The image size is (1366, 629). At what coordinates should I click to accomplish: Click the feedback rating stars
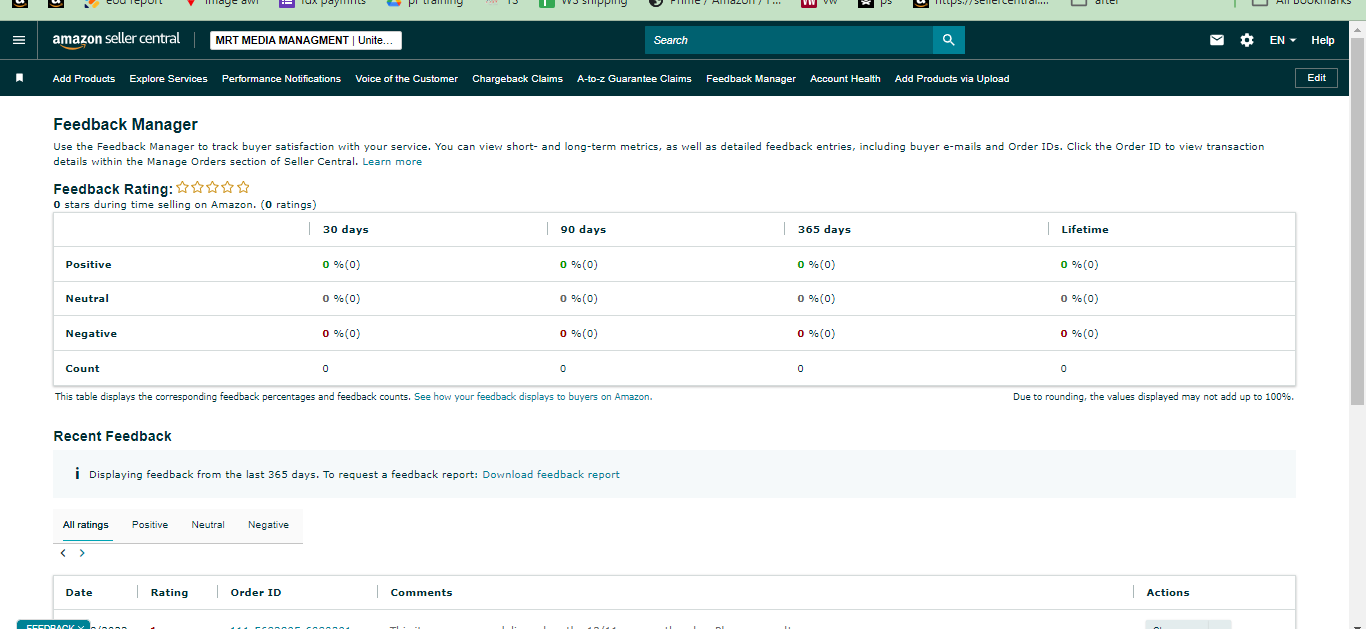(213, 187)
